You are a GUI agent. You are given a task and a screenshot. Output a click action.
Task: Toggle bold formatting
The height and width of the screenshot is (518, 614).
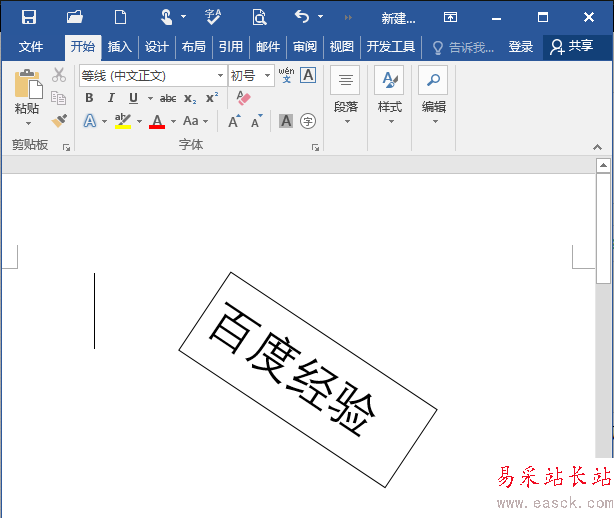[x=89, y=98]
